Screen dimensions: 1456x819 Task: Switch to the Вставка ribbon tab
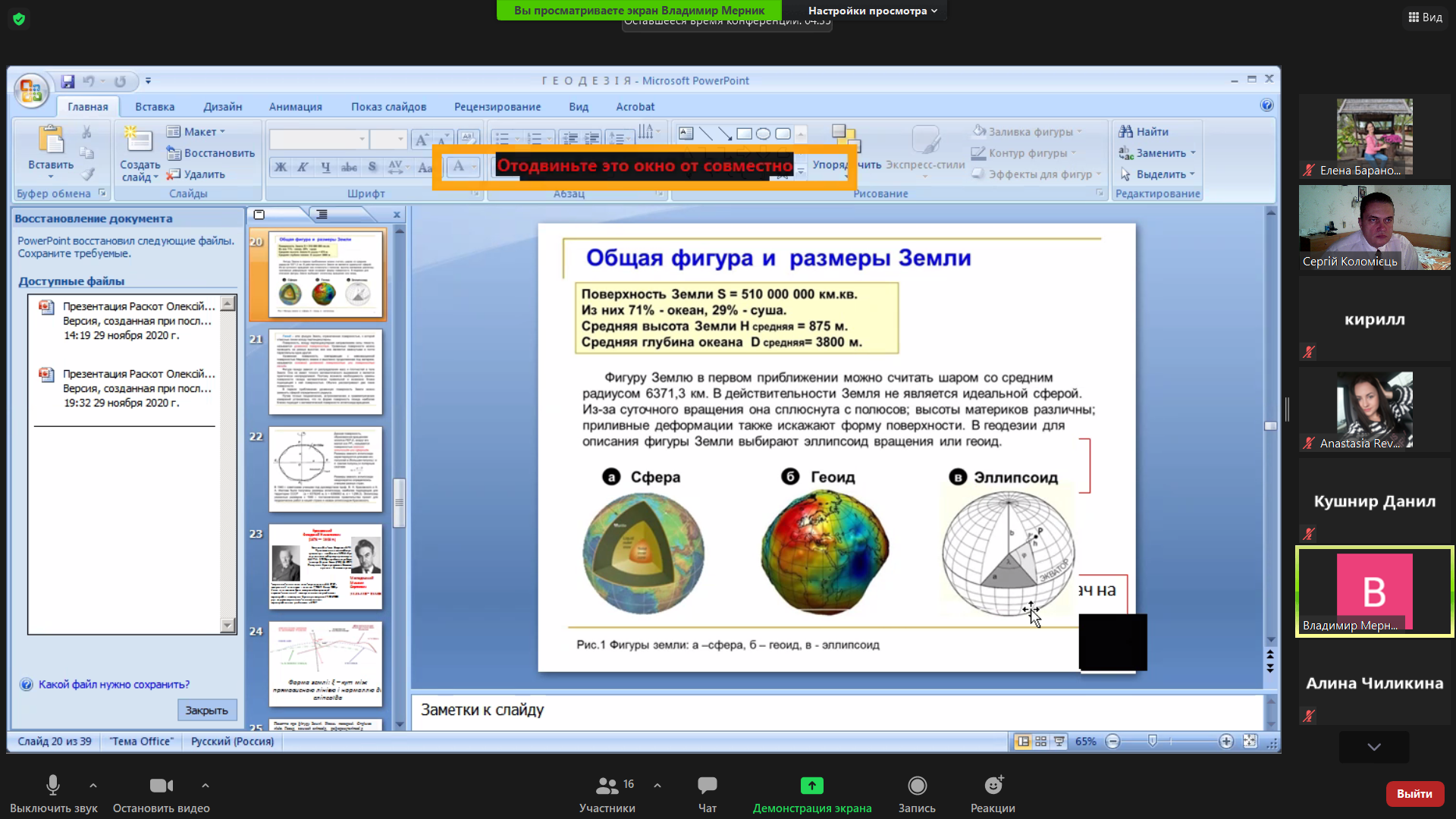pyautogui.click(x=155, y=106)
